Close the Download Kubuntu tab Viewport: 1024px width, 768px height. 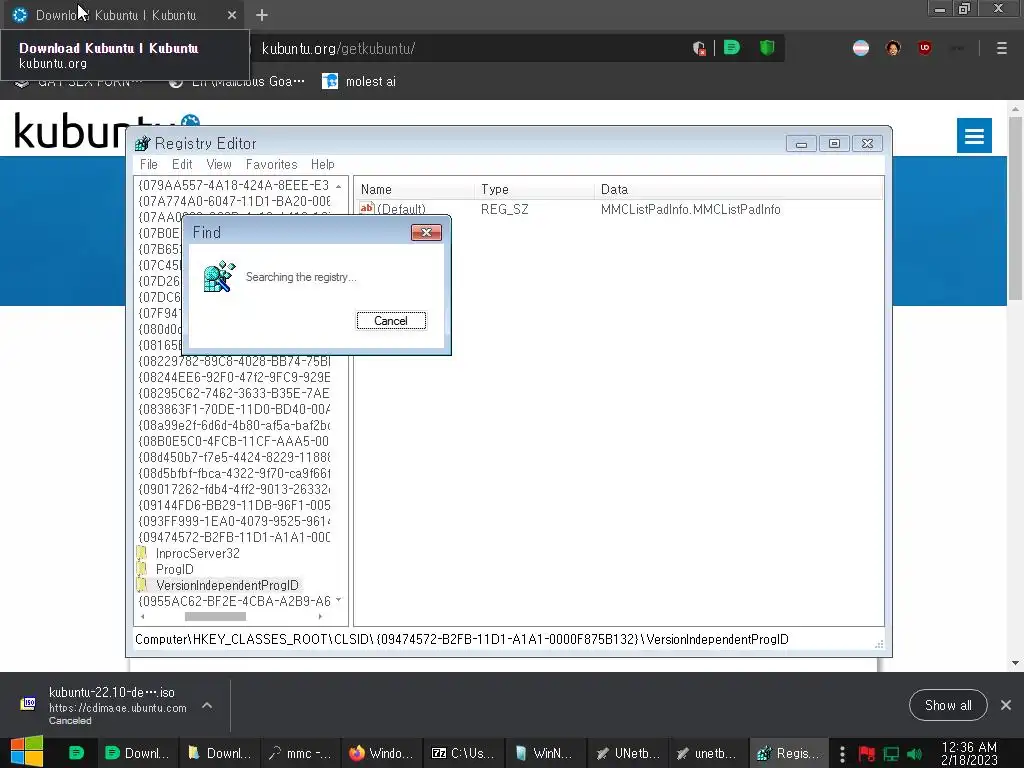(x=232, y=15)
